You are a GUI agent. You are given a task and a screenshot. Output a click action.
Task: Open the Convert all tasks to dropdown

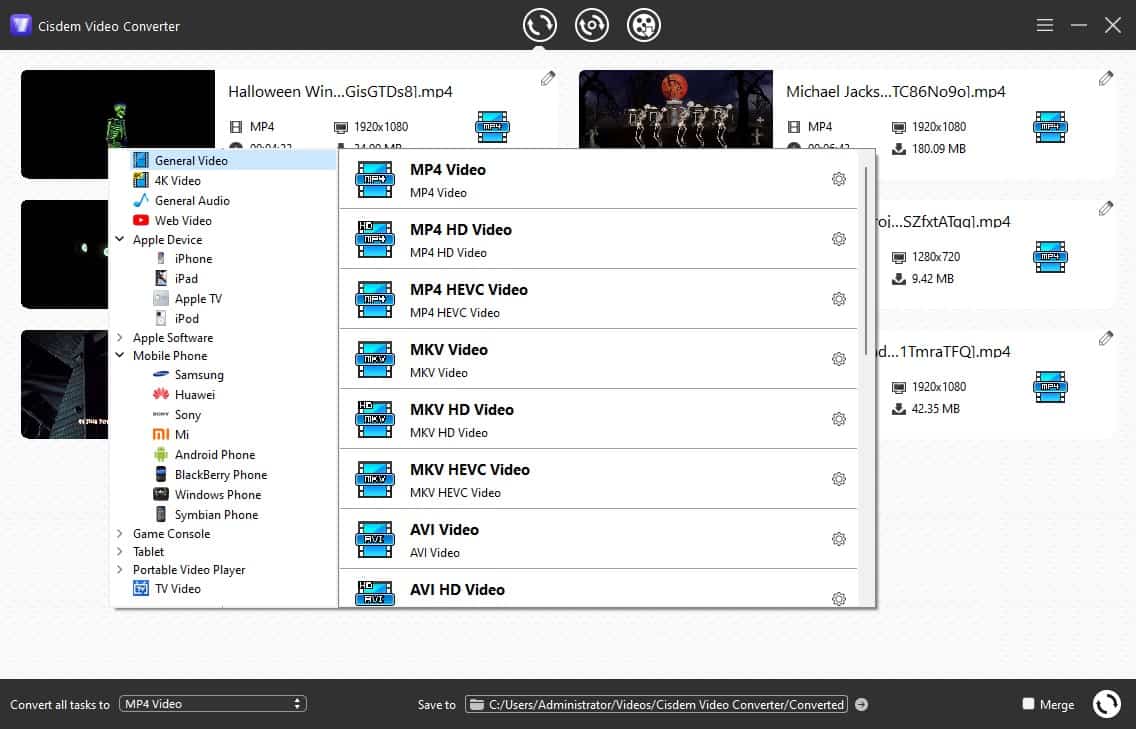(213, 704)
